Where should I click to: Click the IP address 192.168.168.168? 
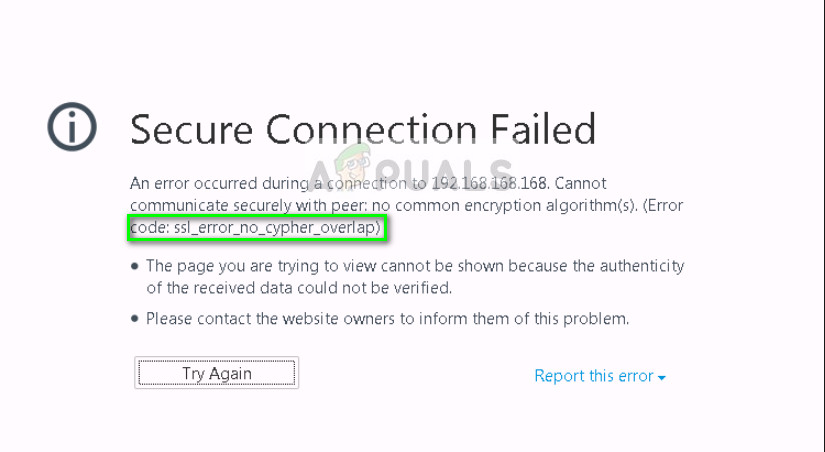pos(491,184)
